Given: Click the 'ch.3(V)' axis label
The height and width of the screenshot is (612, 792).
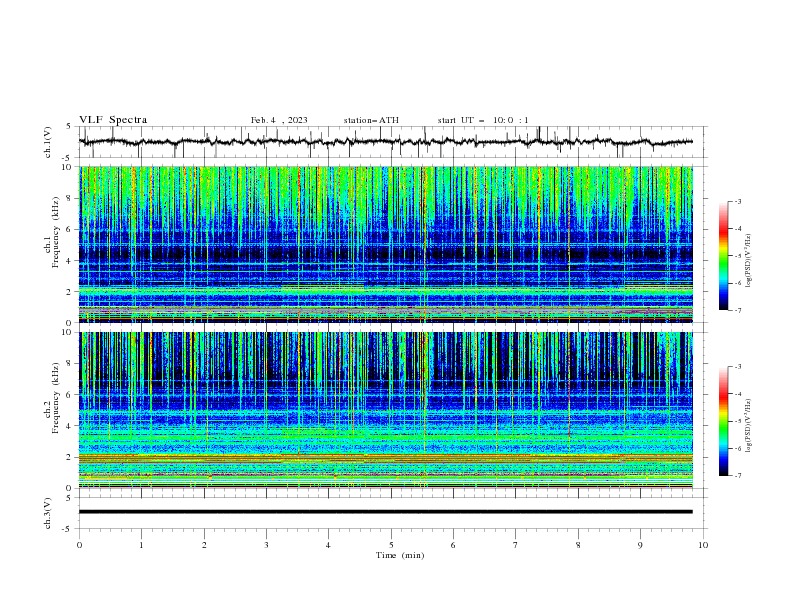Looking at the screenshot, I should [x=48, y=513].
